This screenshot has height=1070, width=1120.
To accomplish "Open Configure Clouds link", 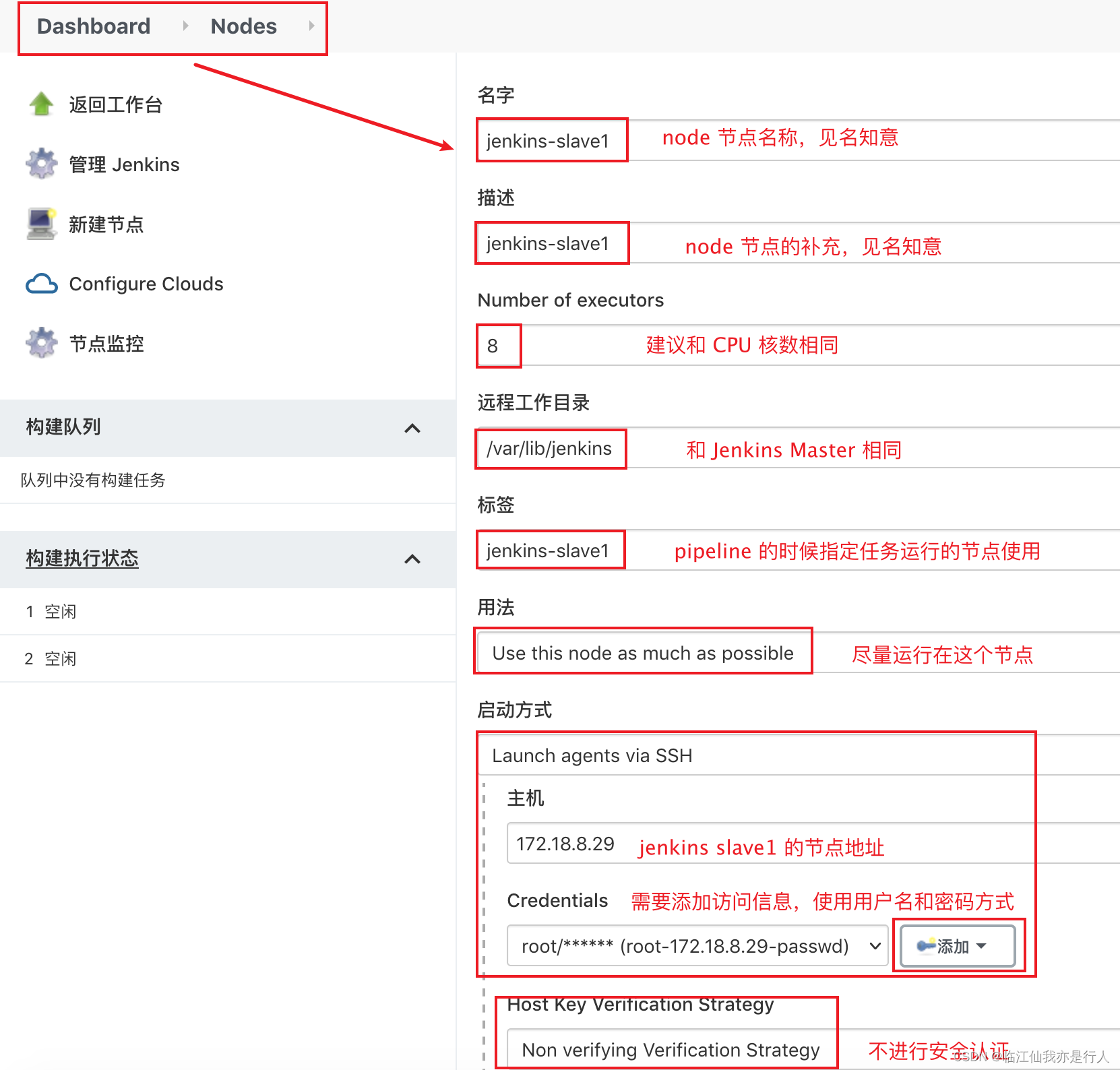I will [146, 284].
